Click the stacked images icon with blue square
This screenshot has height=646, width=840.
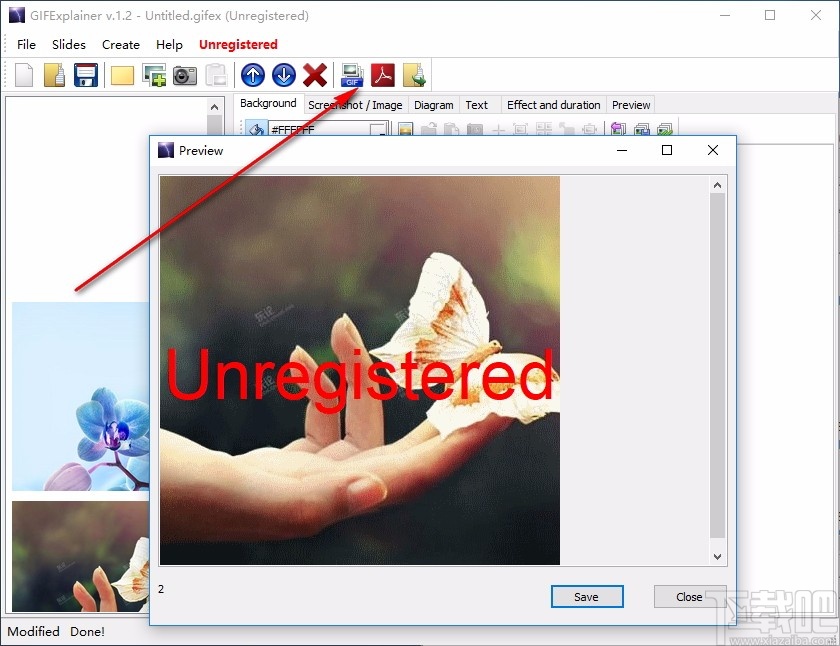coord(642,129)
